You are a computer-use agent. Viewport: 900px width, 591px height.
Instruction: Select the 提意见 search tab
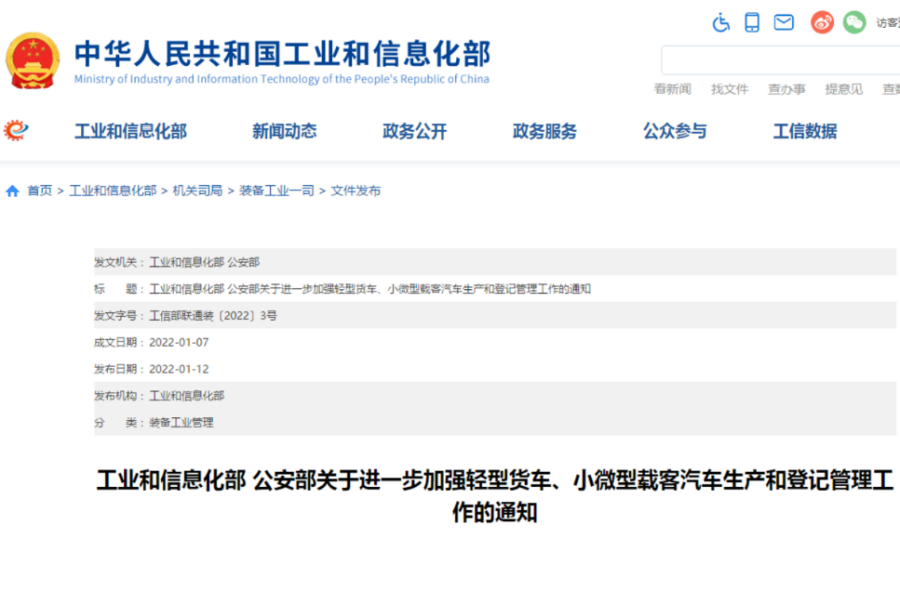844,89
